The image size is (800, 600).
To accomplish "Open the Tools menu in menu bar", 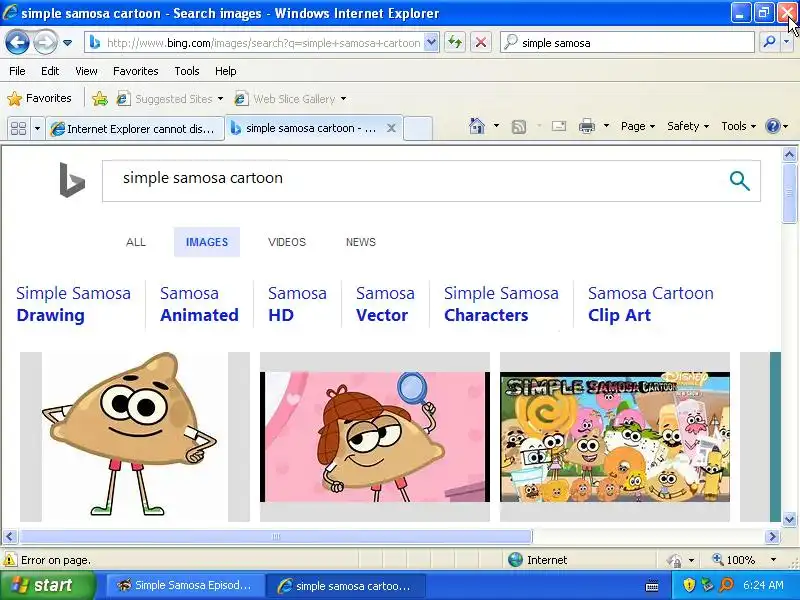I will (187, 71).
